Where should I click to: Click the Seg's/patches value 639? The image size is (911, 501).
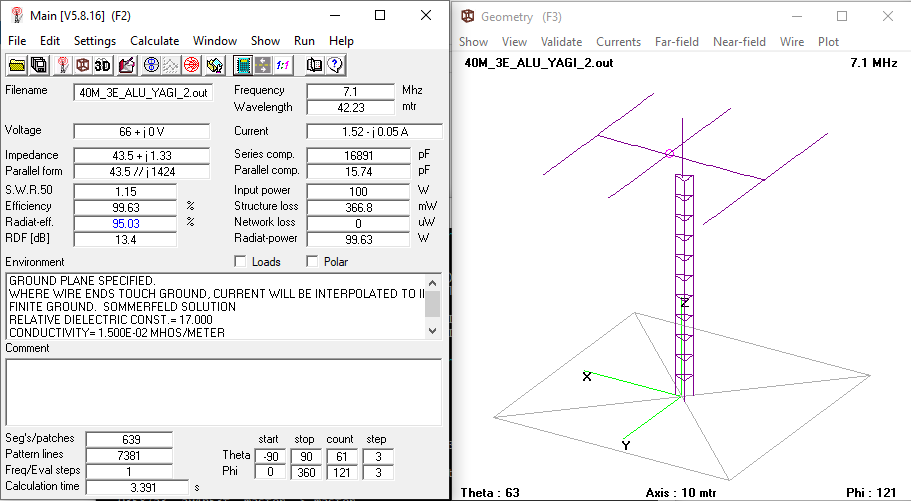pos(130,440)
